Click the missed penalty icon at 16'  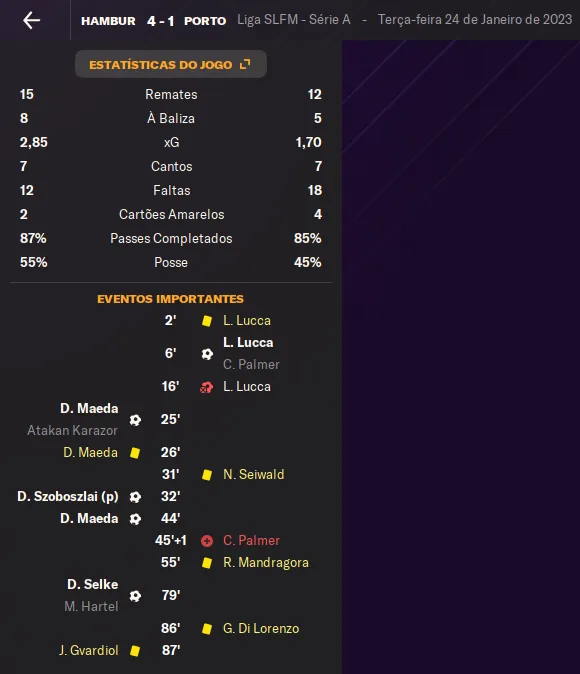click(x=207, y=387)
